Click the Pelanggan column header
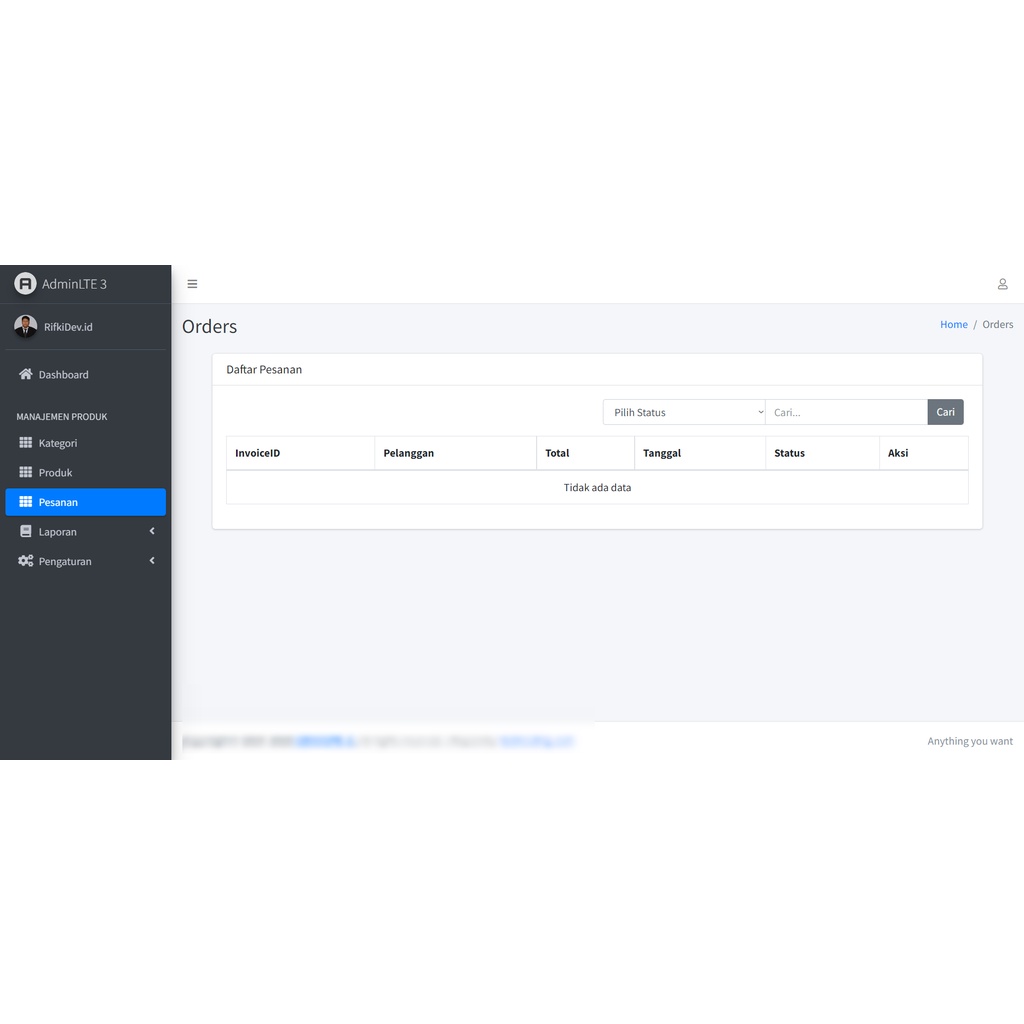Image resolution: width=1024 pixels, height=1024 pixels. click(x=456, y=453)
